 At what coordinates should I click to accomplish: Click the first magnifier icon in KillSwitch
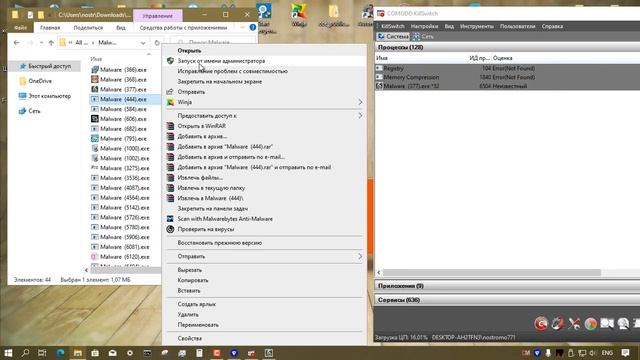[607, 323]
